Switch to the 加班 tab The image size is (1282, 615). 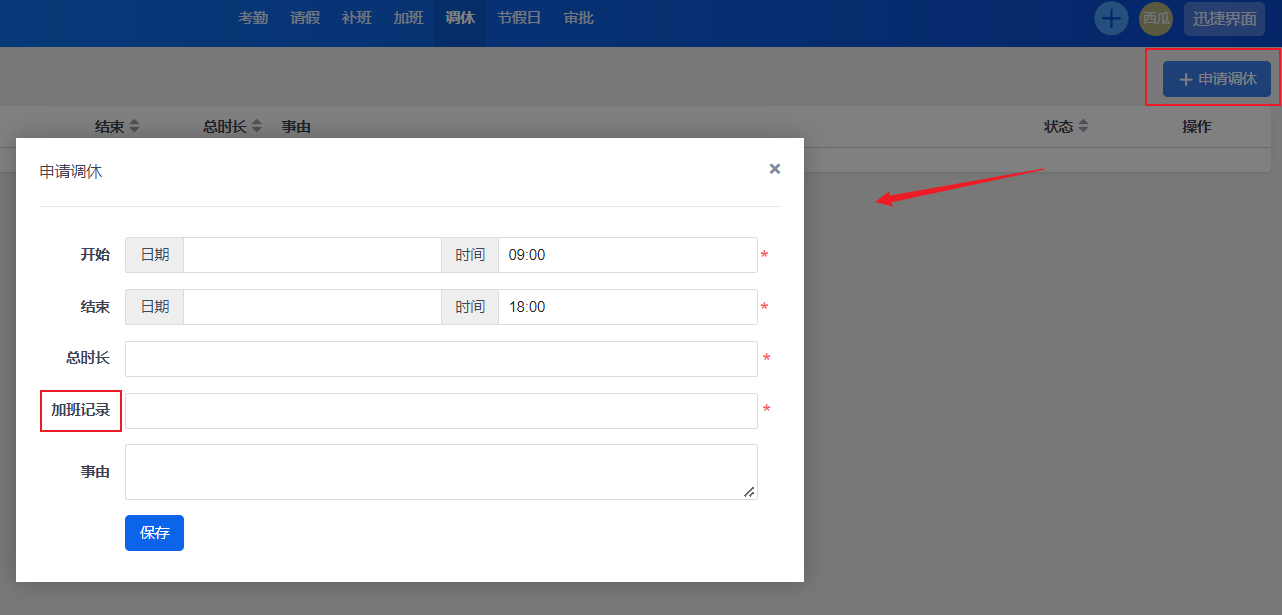pos(409,18)
